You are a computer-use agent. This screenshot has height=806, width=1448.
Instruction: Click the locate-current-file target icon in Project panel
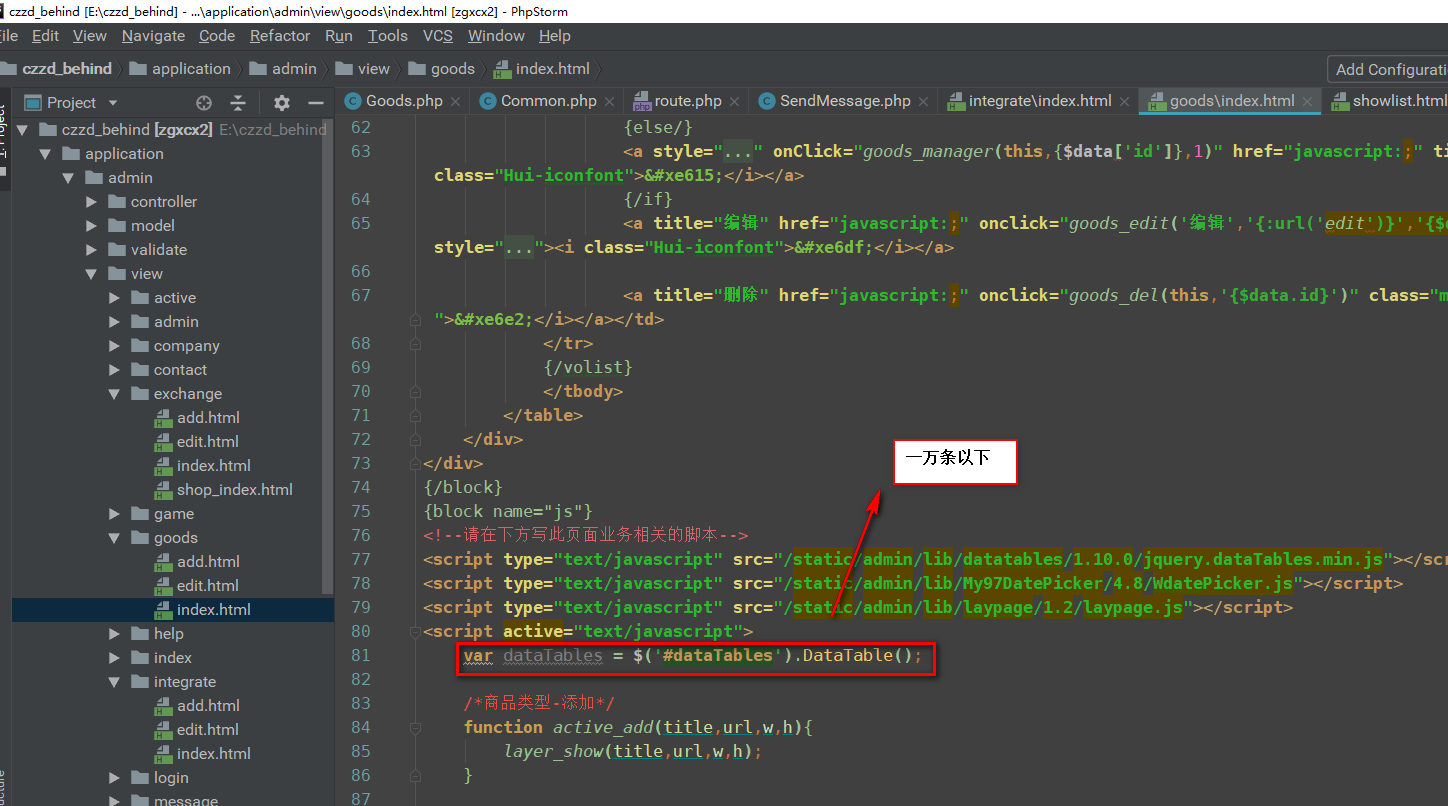coord(204,103)
